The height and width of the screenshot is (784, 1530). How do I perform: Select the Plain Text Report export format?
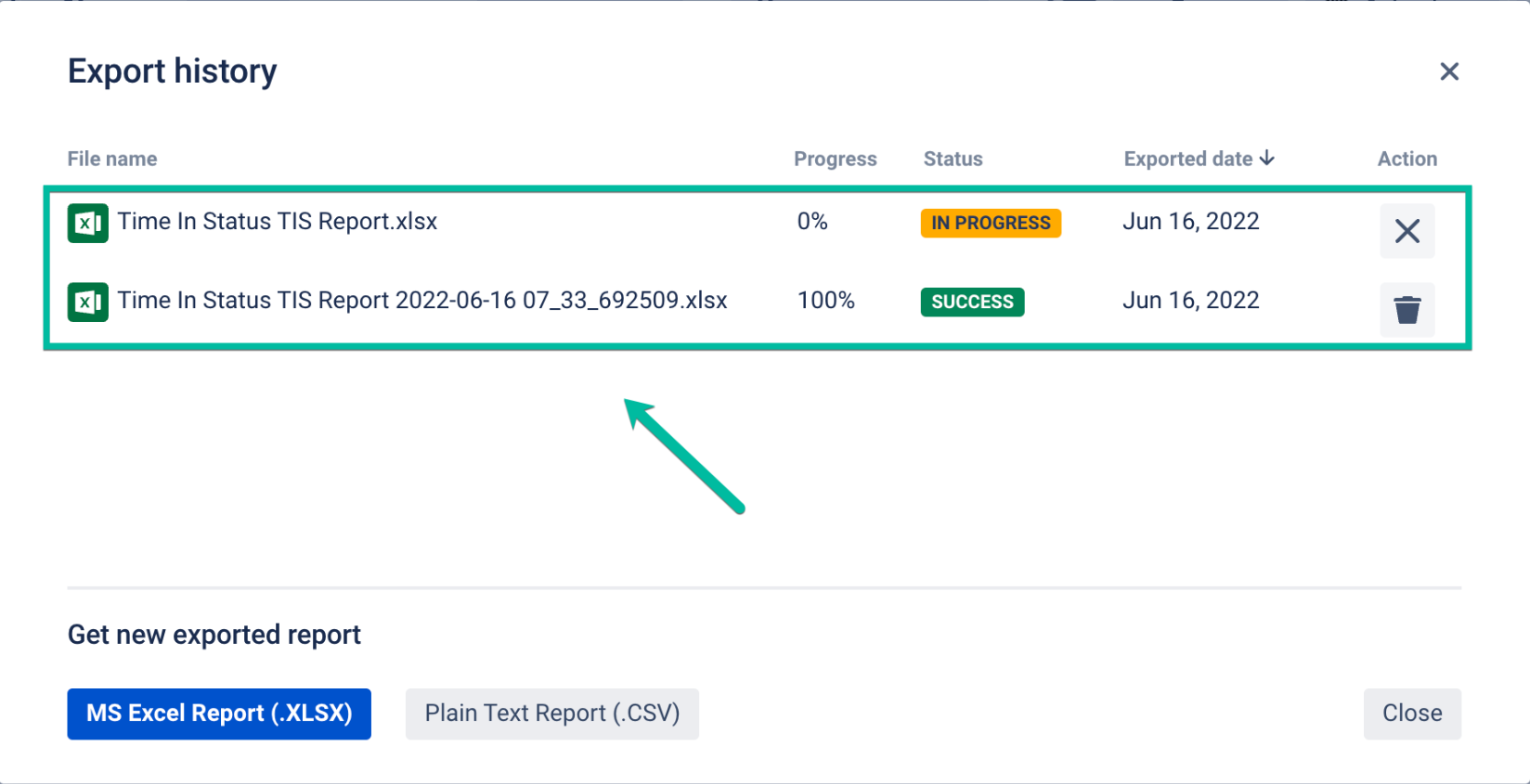551,713
